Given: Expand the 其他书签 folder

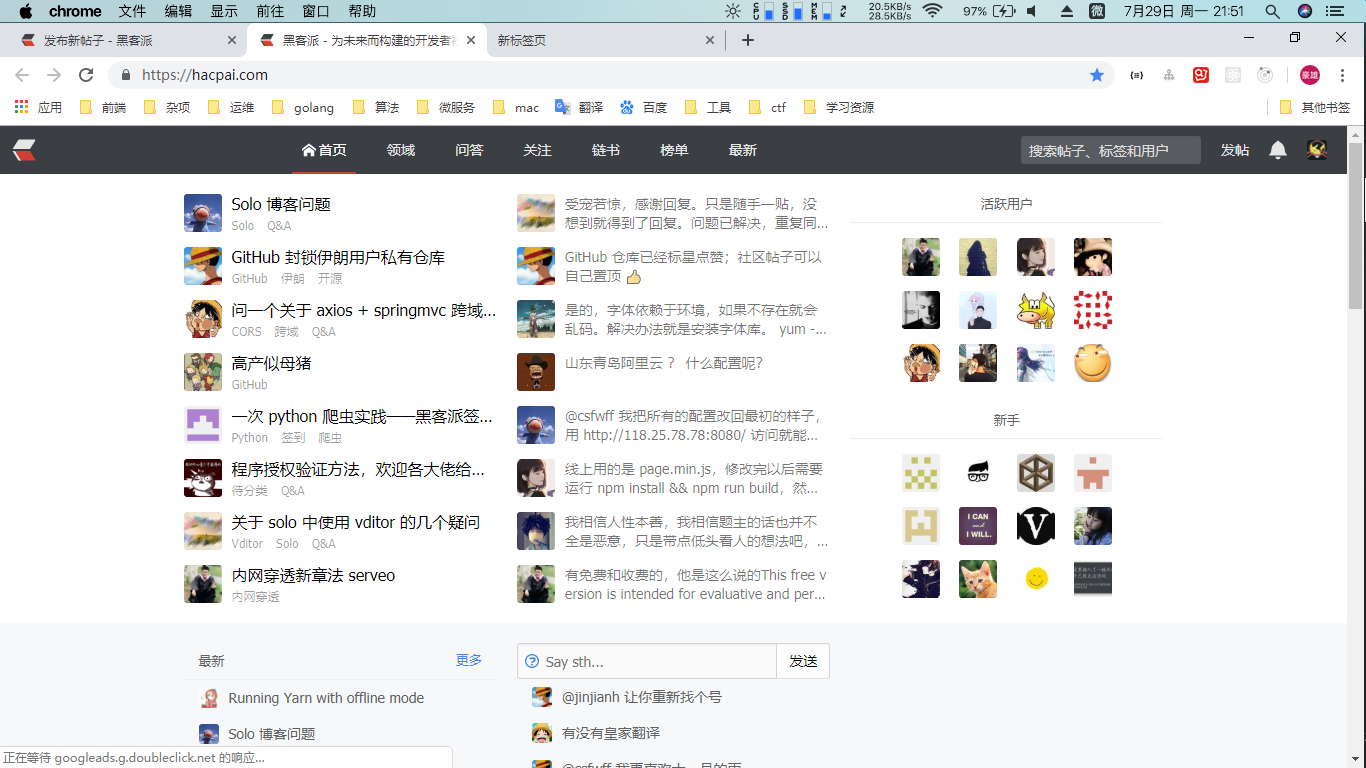Looking at the screenshot, I should pyautogui.click(x=1314, y=107).
